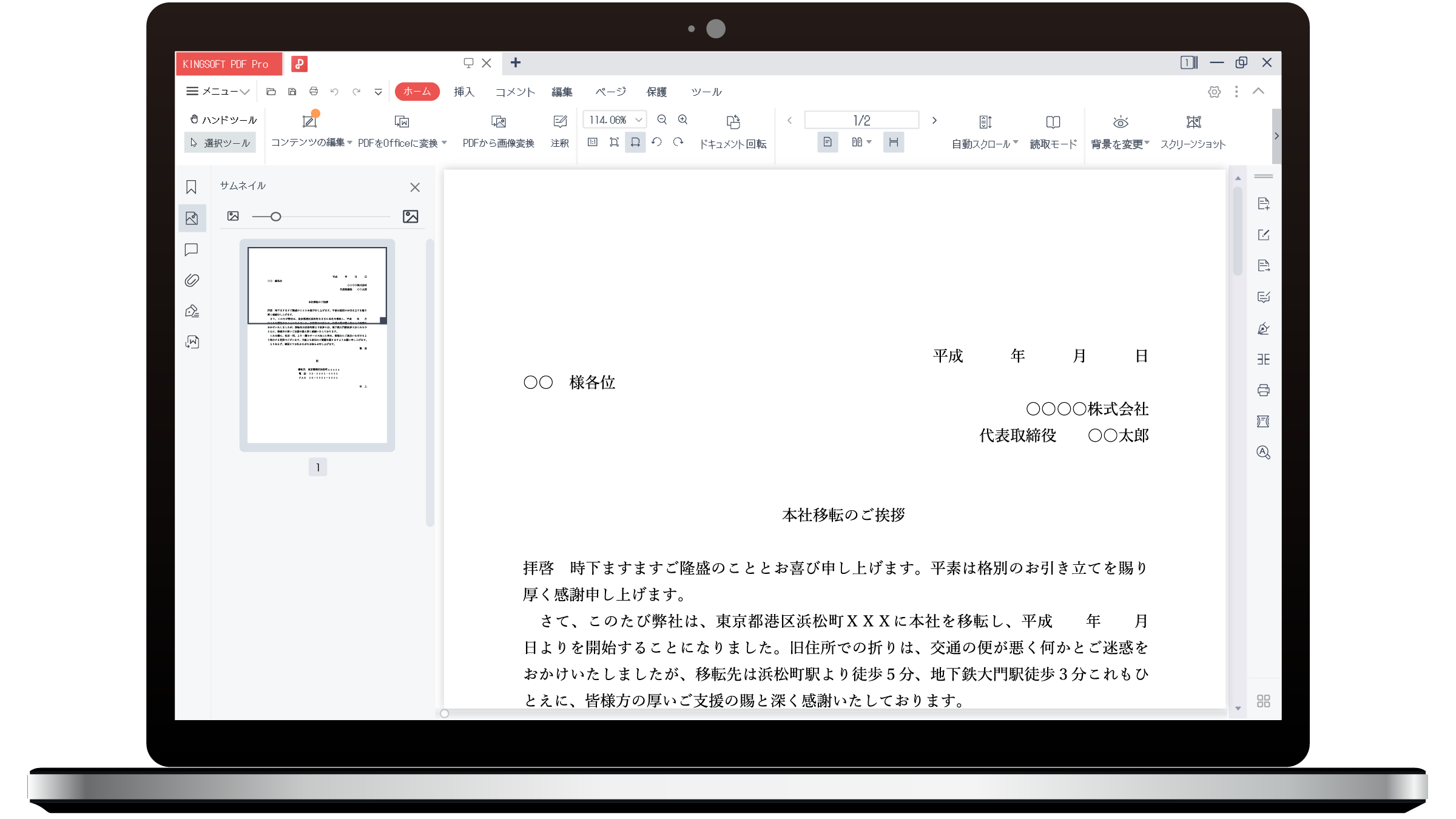Click the KINGSOFT red P logo icon
This screenshot has height=819, width=1456.
point(300,64)
